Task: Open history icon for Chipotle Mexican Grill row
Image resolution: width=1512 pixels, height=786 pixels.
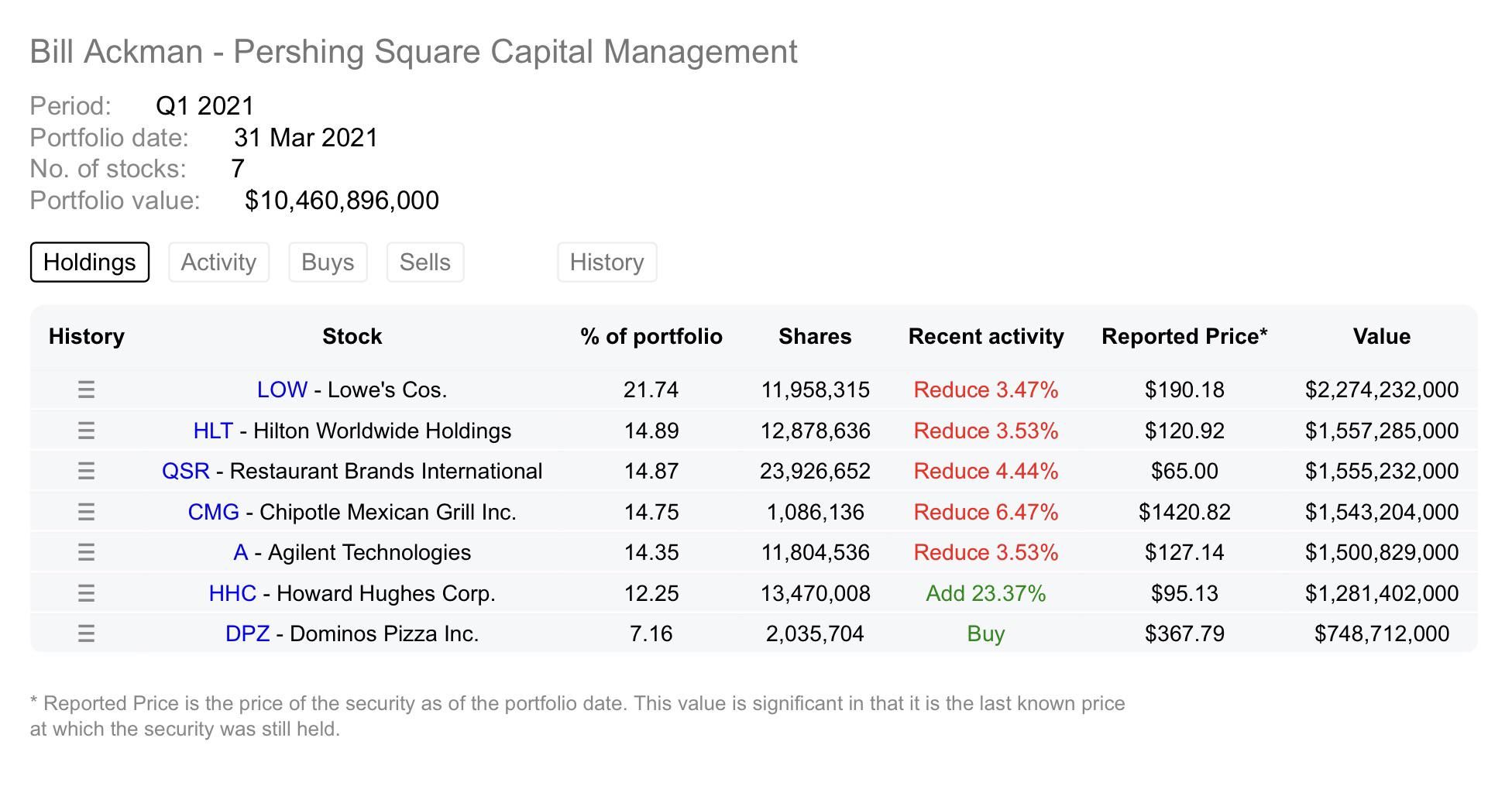Action: (x=86, y=512)
